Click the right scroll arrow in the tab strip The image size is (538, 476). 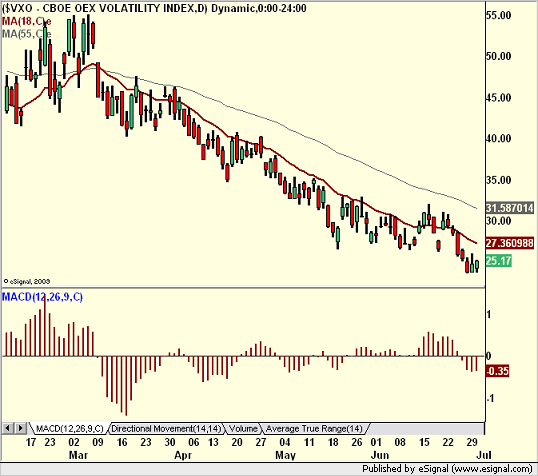(x=20, y=428)
